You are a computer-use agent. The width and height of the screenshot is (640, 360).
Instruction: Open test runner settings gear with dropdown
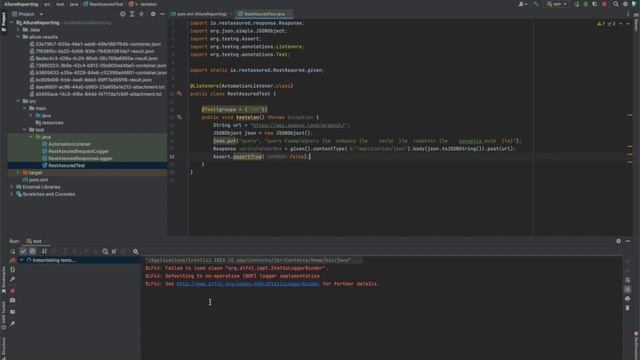(x=136, y=251)
